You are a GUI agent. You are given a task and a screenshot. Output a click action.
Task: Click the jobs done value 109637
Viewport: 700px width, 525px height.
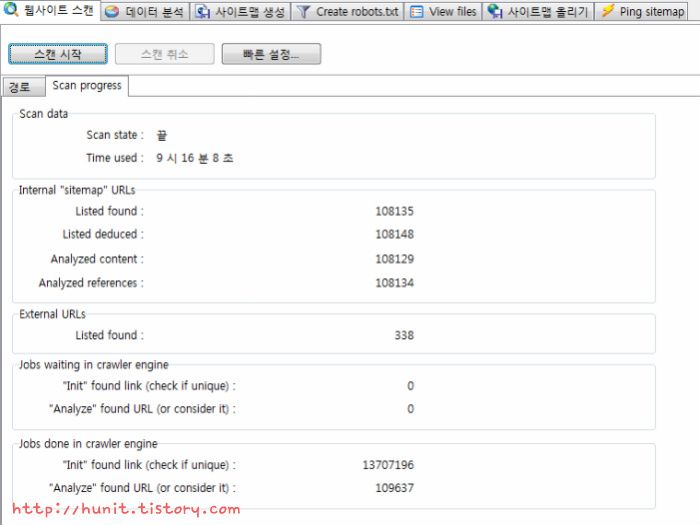pyautogui.click(x=395, y=488)
